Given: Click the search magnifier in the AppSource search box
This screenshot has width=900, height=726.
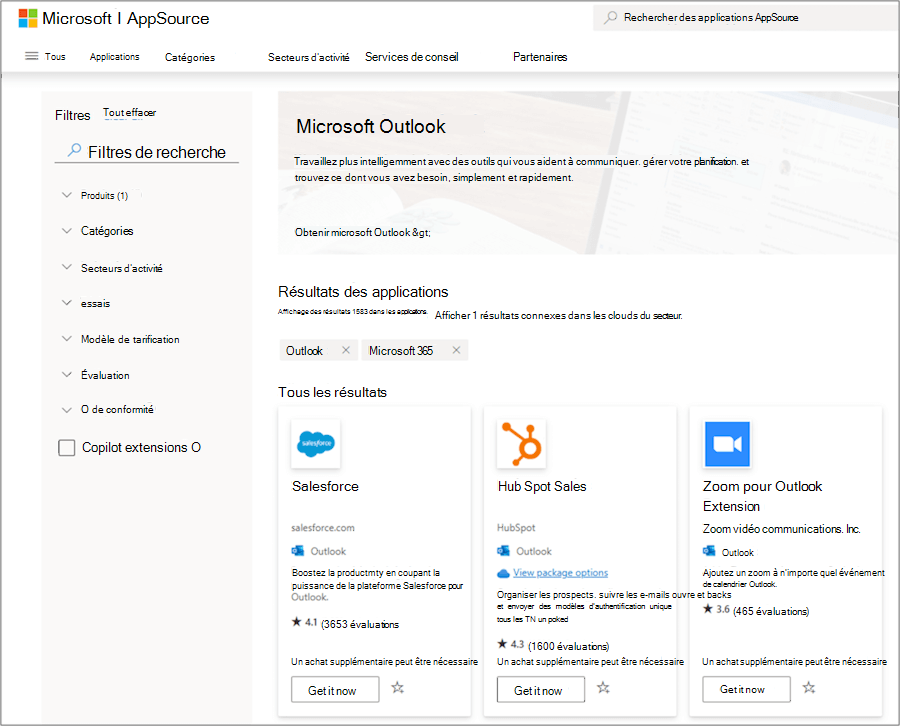Looking at the screenshot, I should pos(611,18).
